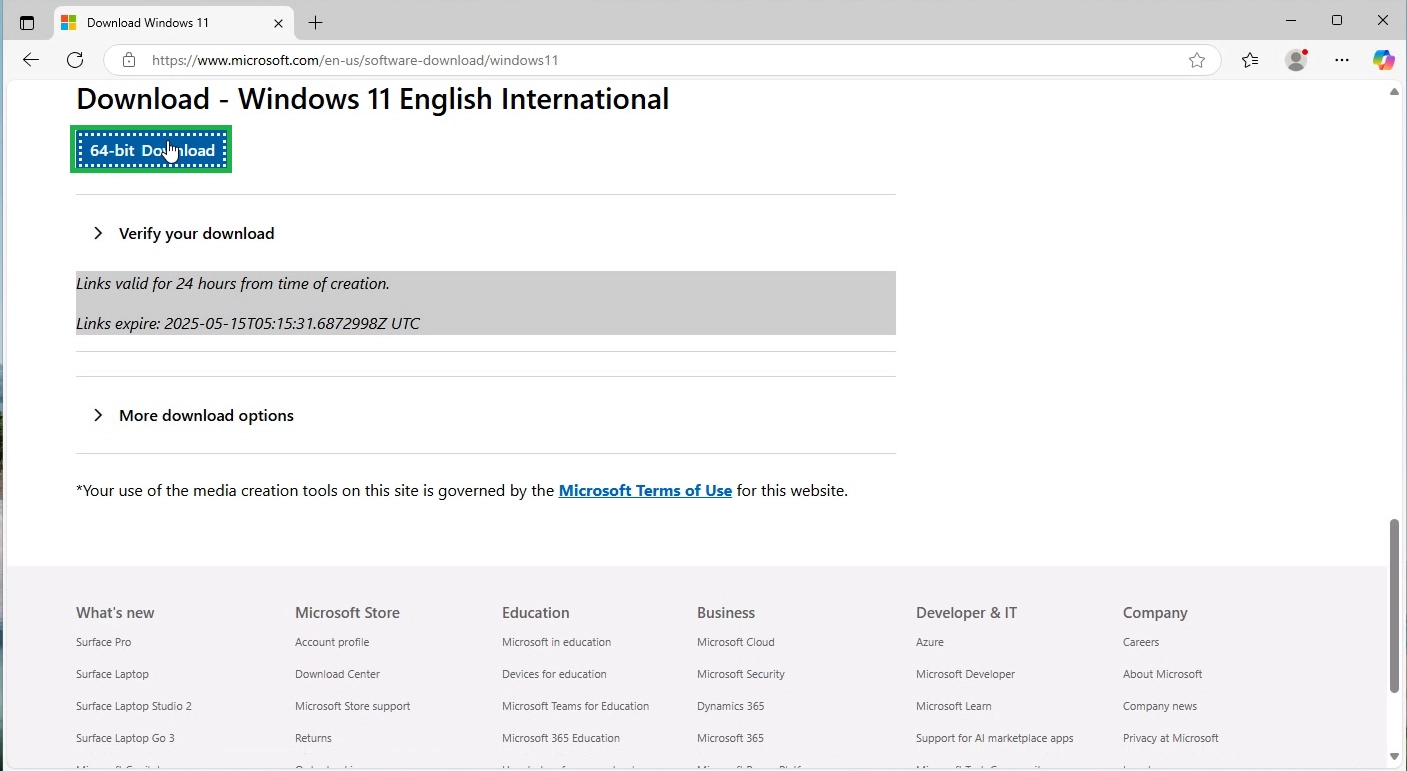Click the user profile avatar icon

coord(1296,60)
